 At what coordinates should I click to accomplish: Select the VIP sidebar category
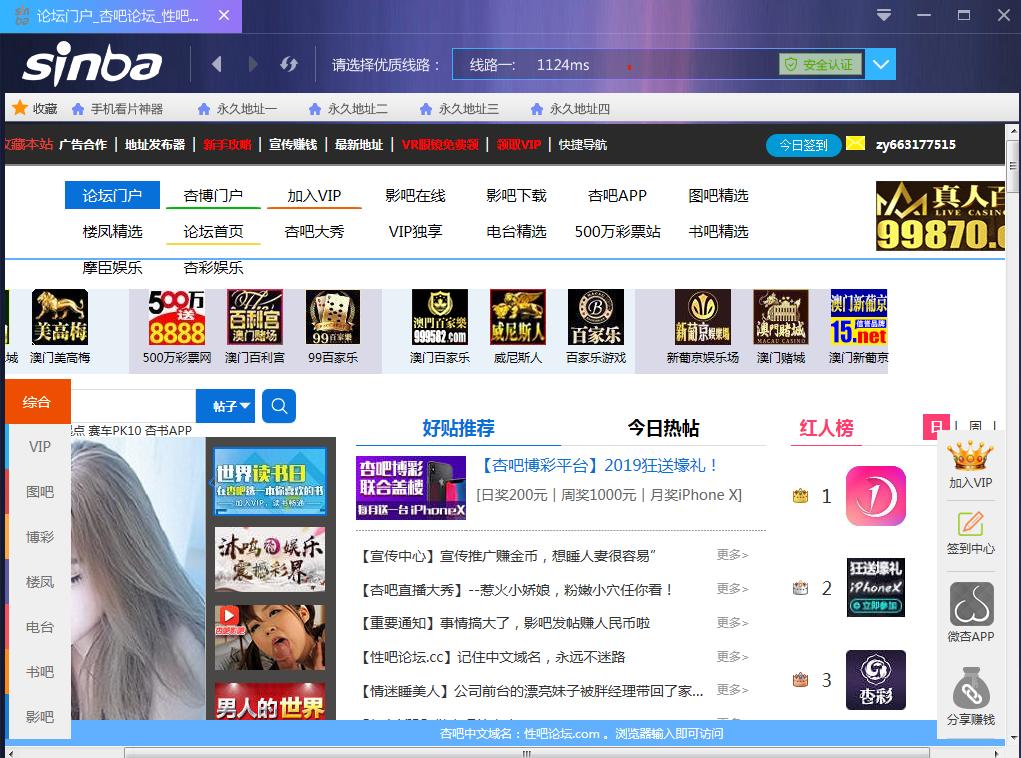click(40, 447)
